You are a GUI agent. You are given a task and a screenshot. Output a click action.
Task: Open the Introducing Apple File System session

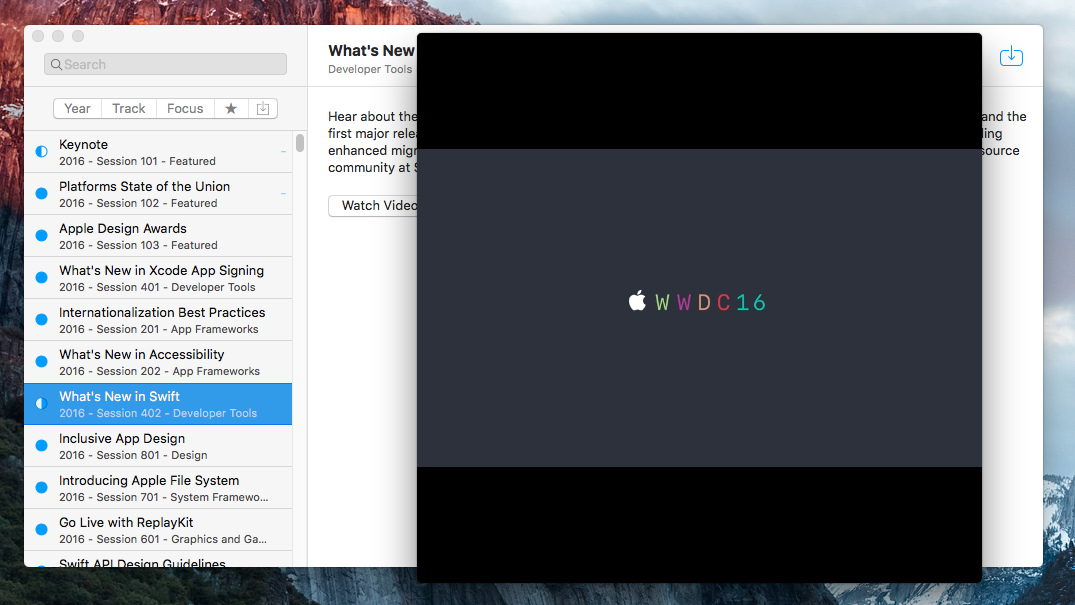click(161, 488)
